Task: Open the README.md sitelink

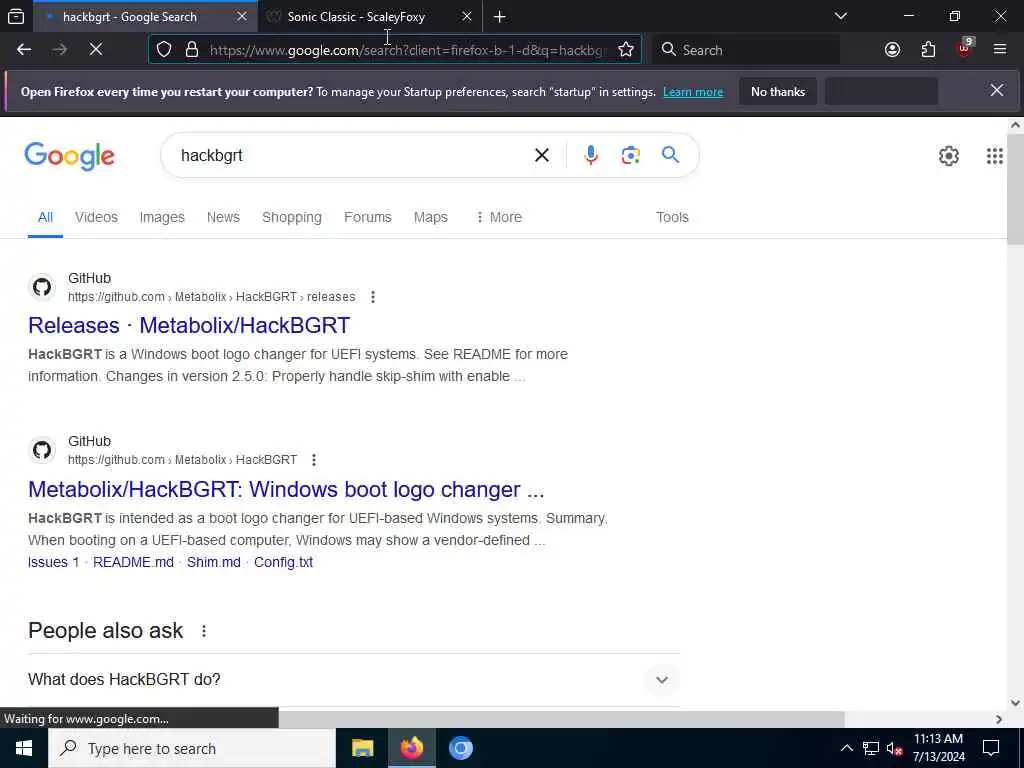Action: pos(133,562)
